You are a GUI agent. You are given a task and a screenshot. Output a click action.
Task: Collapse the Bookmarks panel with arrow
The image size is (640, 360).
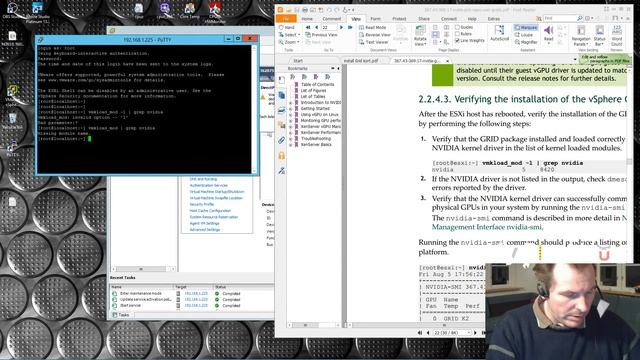tap(338, 69)
